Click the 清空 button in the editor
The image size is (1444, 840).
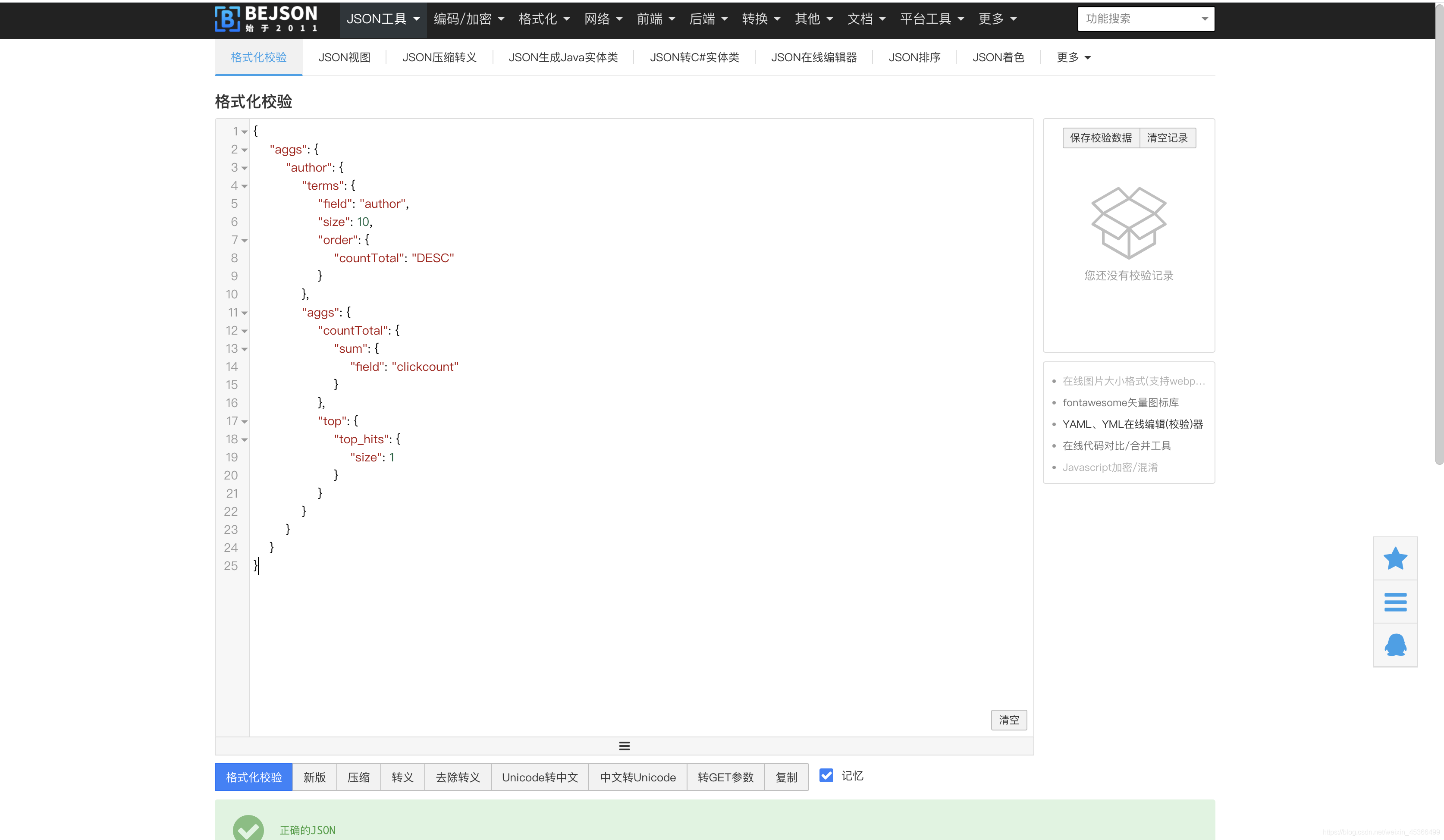click(1008, 720)
